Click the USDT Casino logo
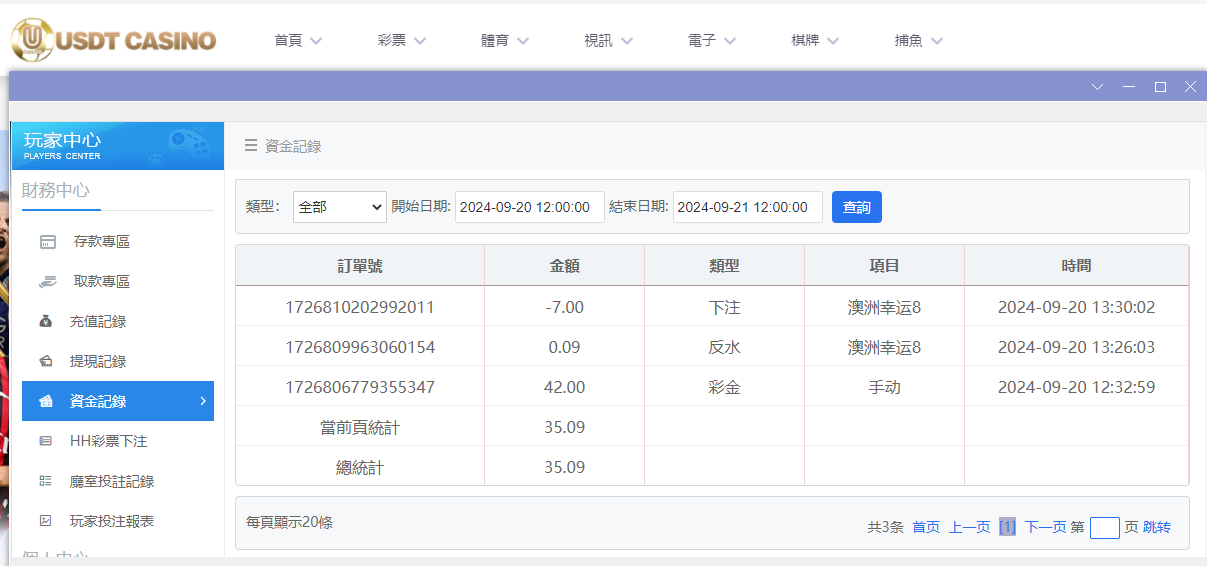 (x=113, y=40)
